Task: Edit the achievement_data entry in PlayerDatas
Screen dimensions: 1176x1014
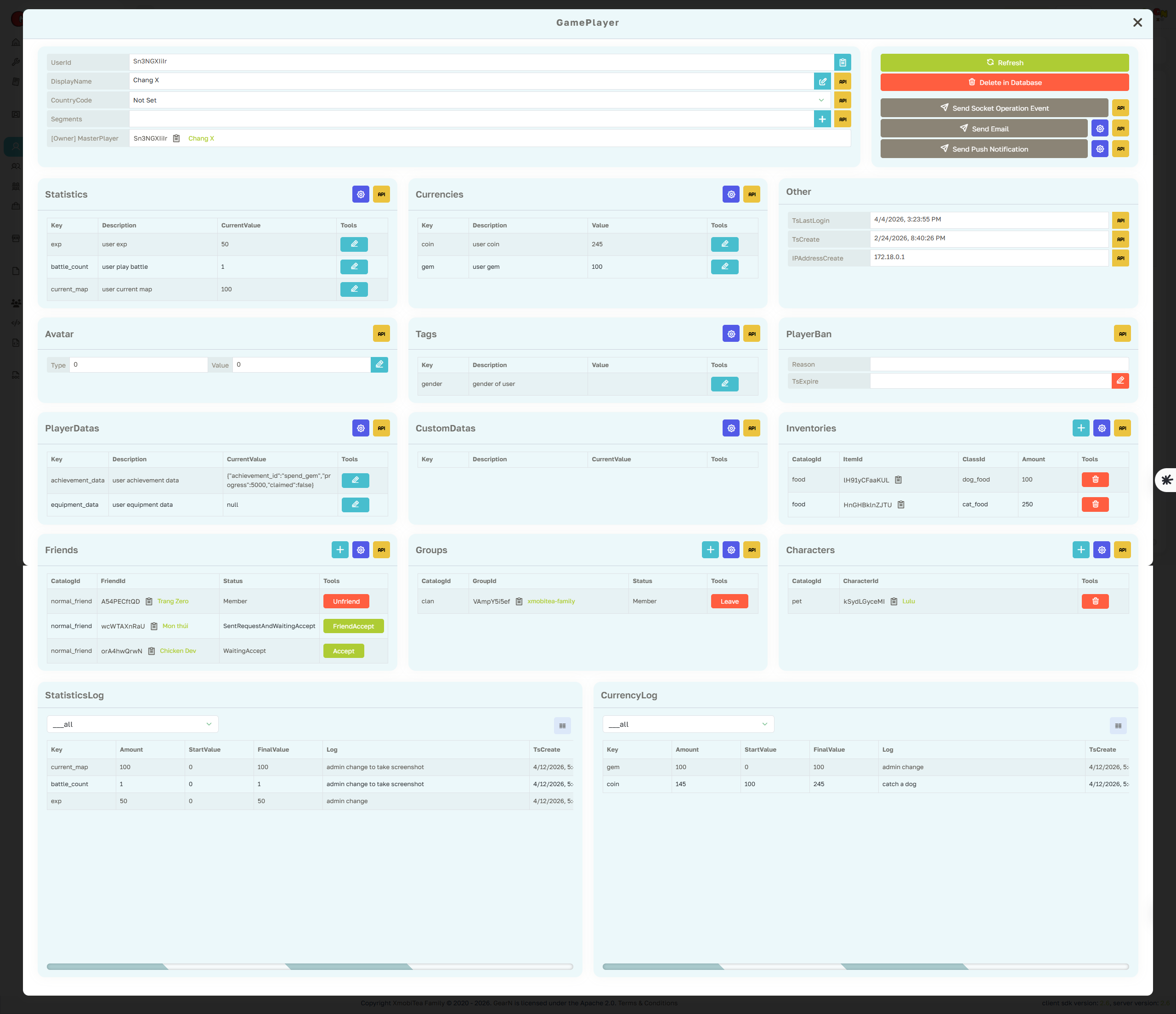Action: tap(355, 480)
